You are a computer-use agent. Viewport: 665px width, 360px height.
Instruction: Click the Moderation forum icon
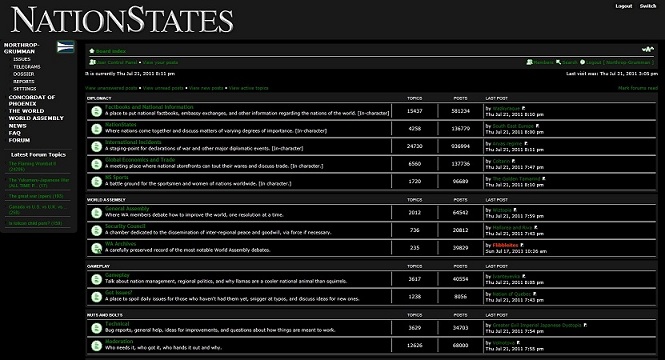point(96,346)
